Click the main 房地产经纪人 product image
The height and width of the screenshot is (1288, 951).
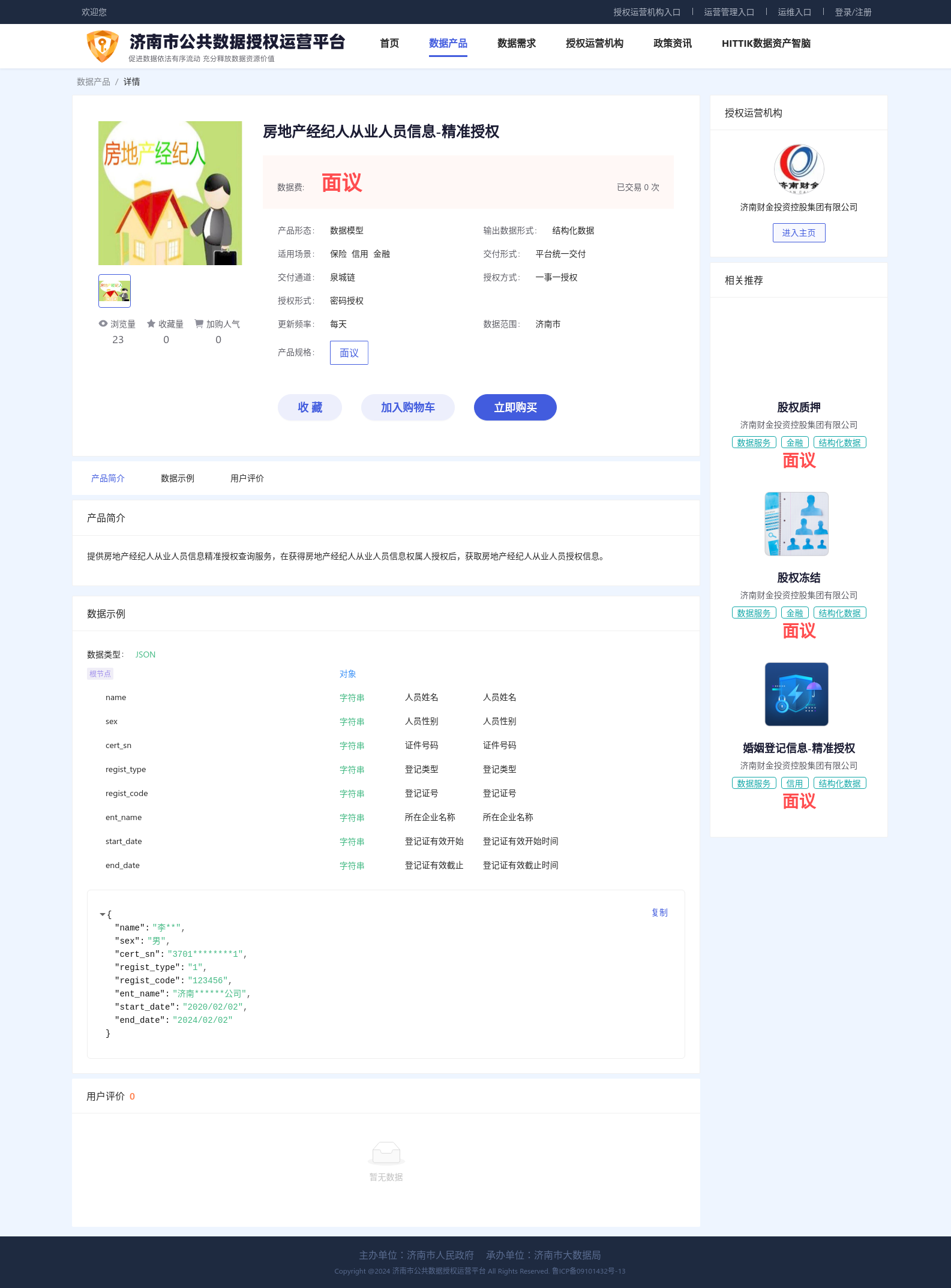pyautogui.click(x=170, y=193)
